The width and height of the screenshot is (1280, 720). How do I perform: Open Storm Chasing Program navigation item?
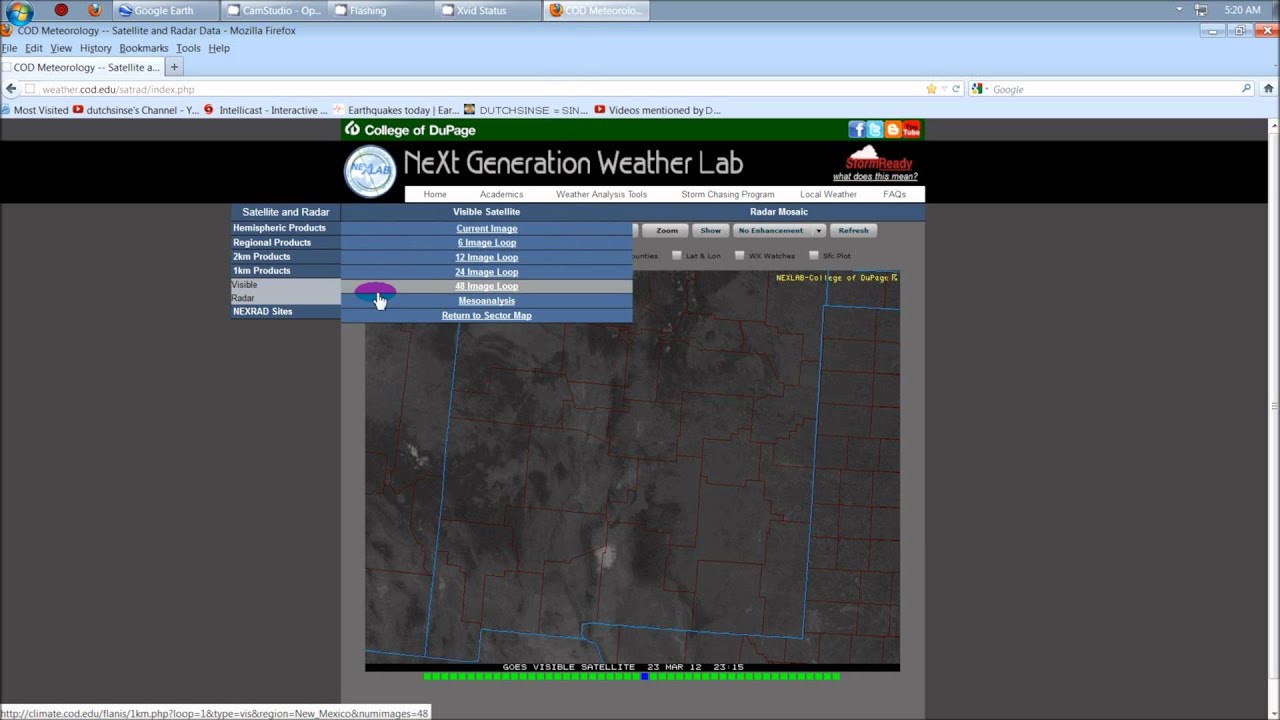click(x=728, y=194)
